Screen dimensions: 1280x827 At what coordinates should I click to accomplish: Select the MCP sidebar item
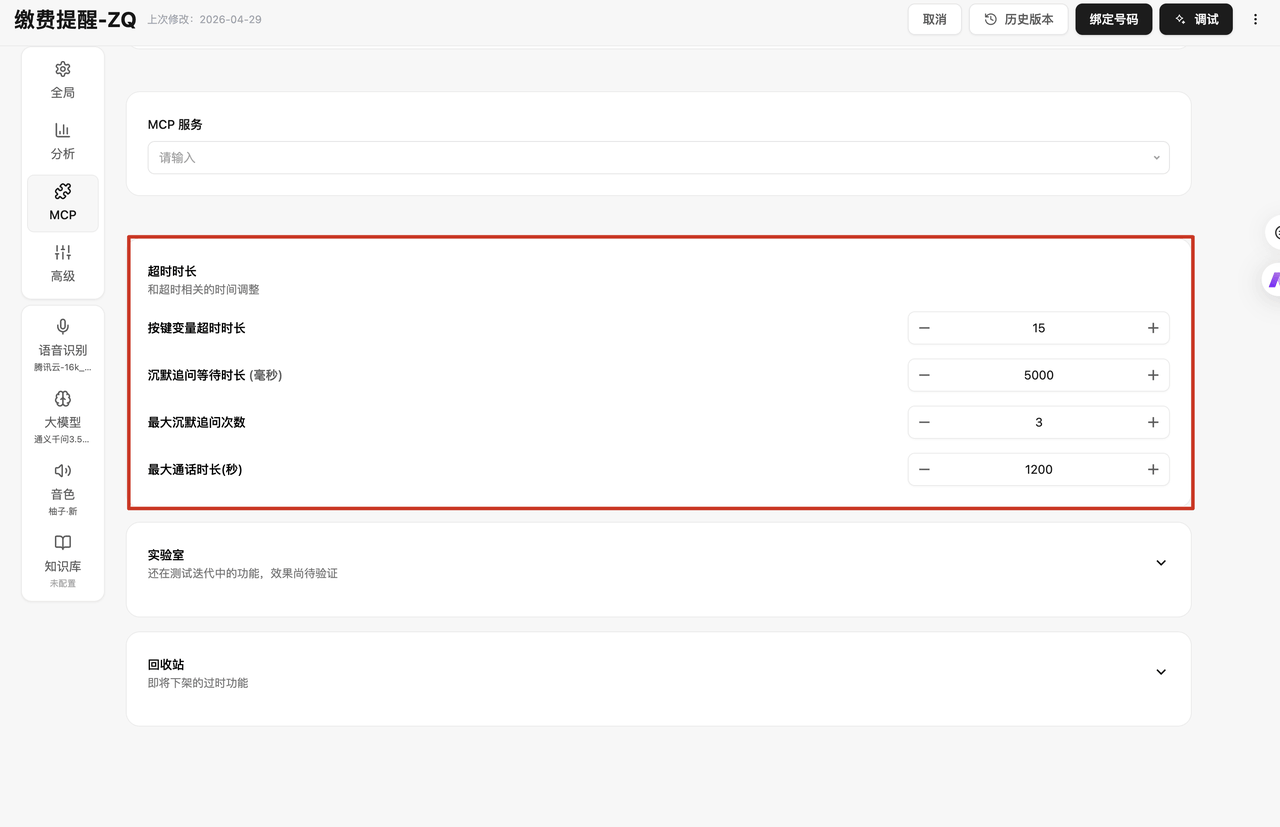click(63, 203)
